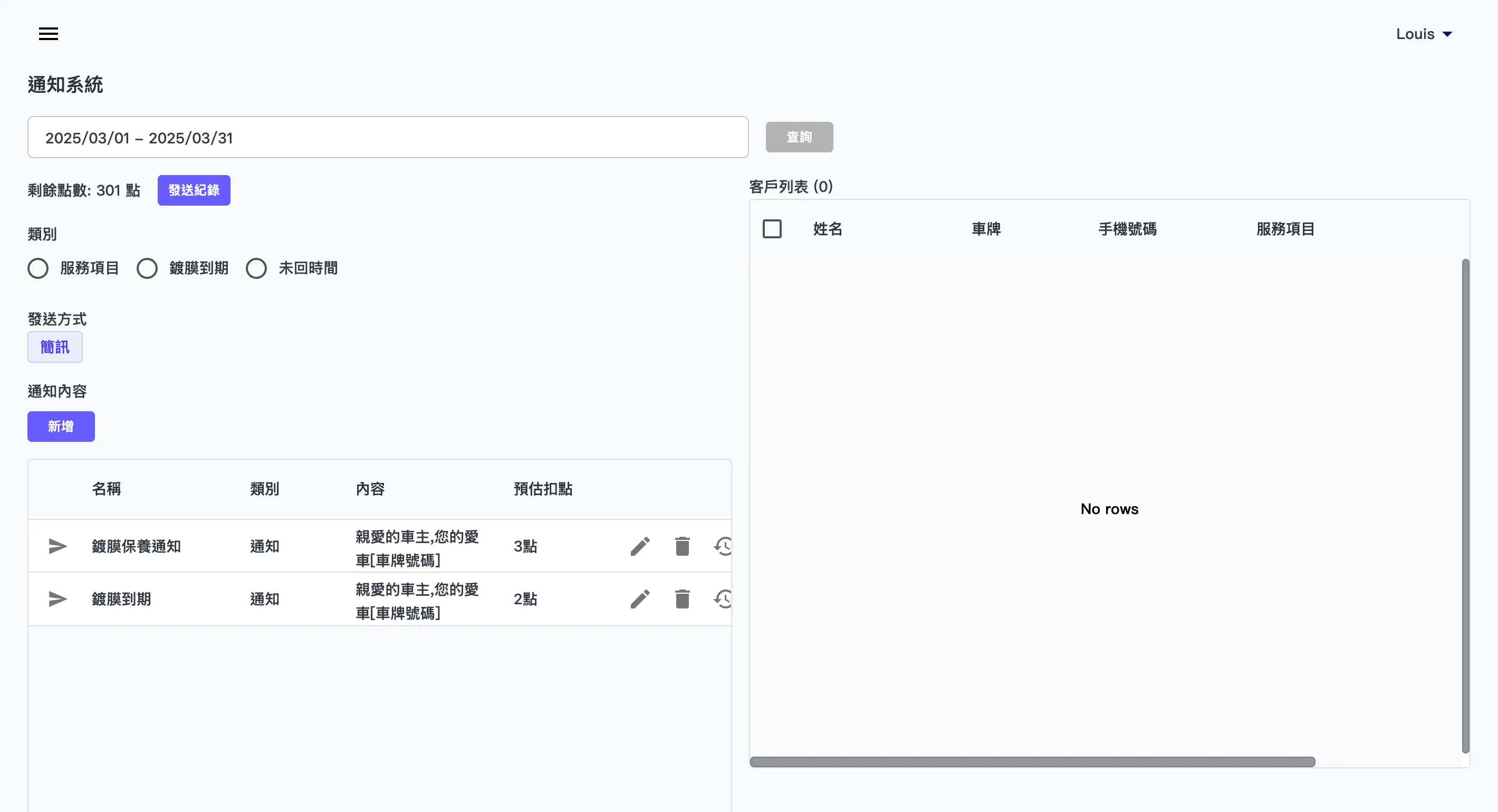Screen dimensions: 1498x812
Task: Delete the 鍍膜保養通知 template with trash icon
Action: coord(682,546)
